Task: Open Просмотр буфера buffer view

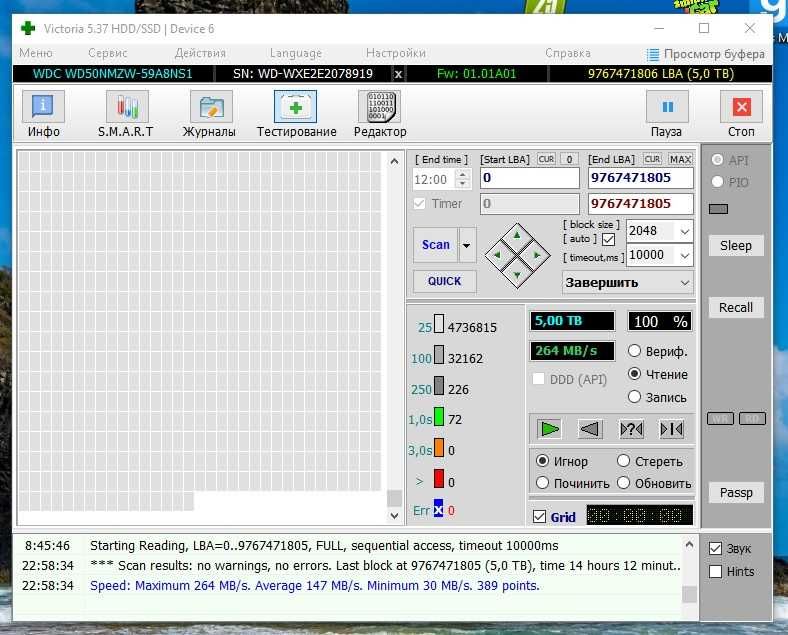Action: click(706, 54)
